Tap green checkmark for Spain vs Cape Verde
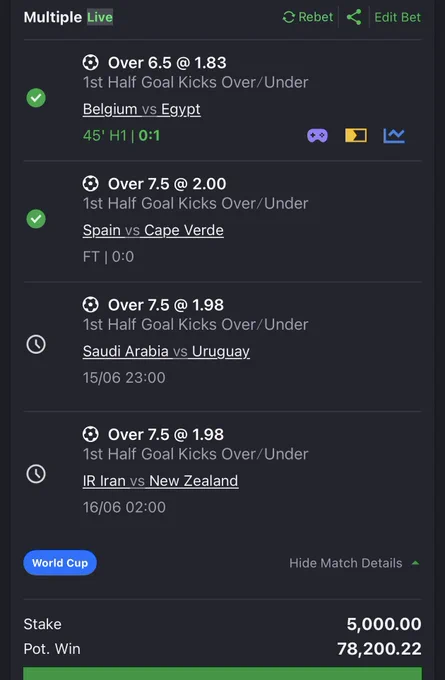Viewport: 445px width, 680px height. coord(36,219)
